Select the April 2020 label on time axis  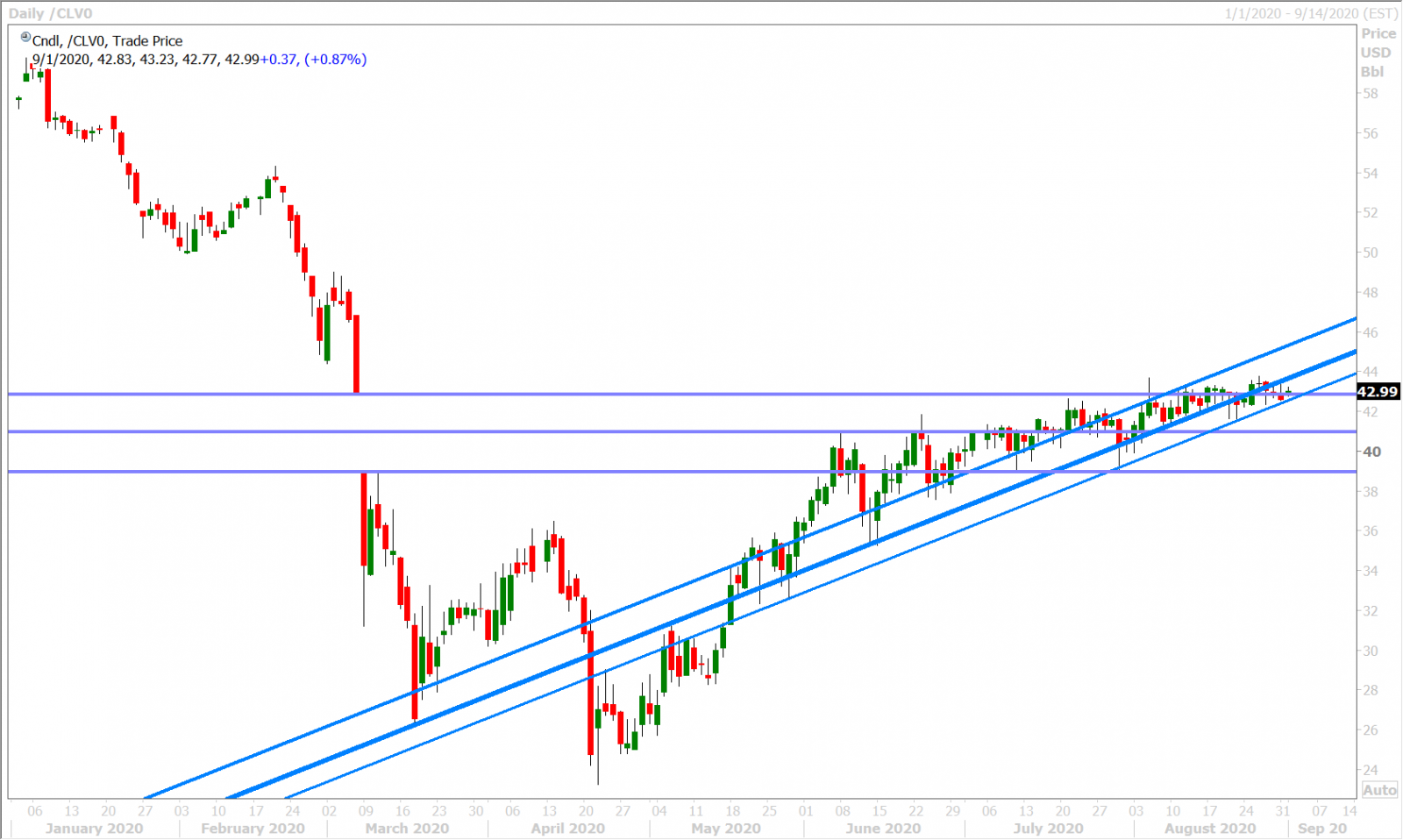[568, 828]
